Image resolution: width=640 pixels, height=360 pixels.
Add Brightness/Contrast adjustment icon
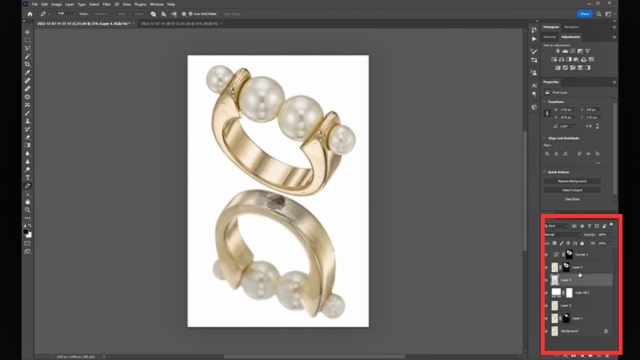(558, 51)
